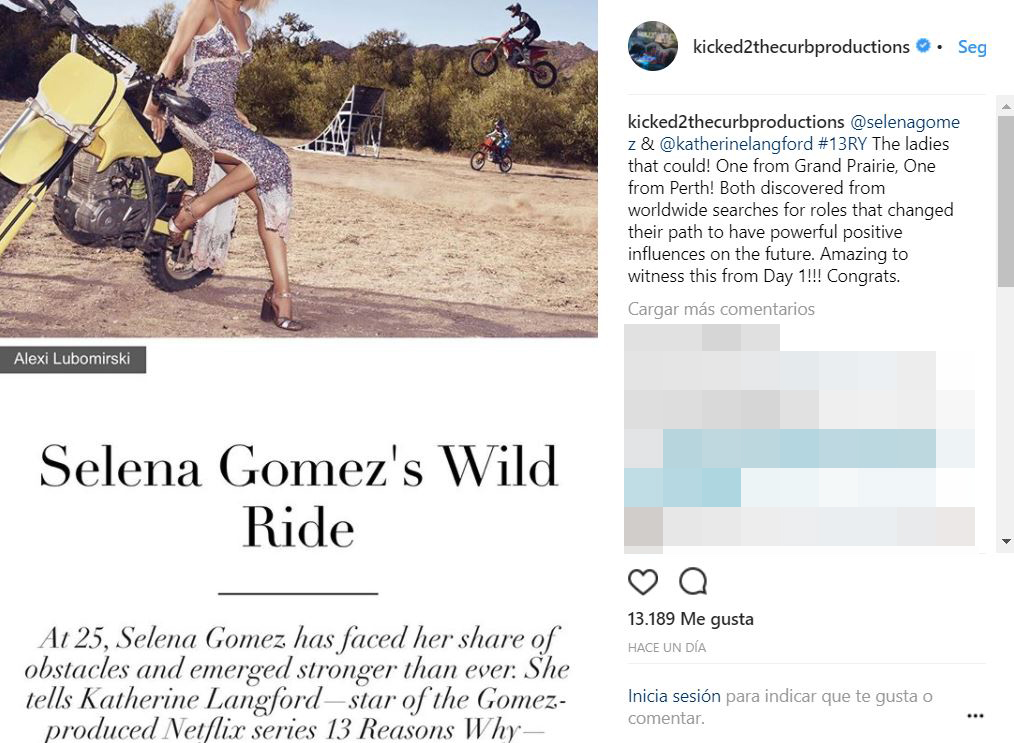Follow the account via the Seg link
Viewport: 1014px width, 743px height.
(x=971, y=47)
